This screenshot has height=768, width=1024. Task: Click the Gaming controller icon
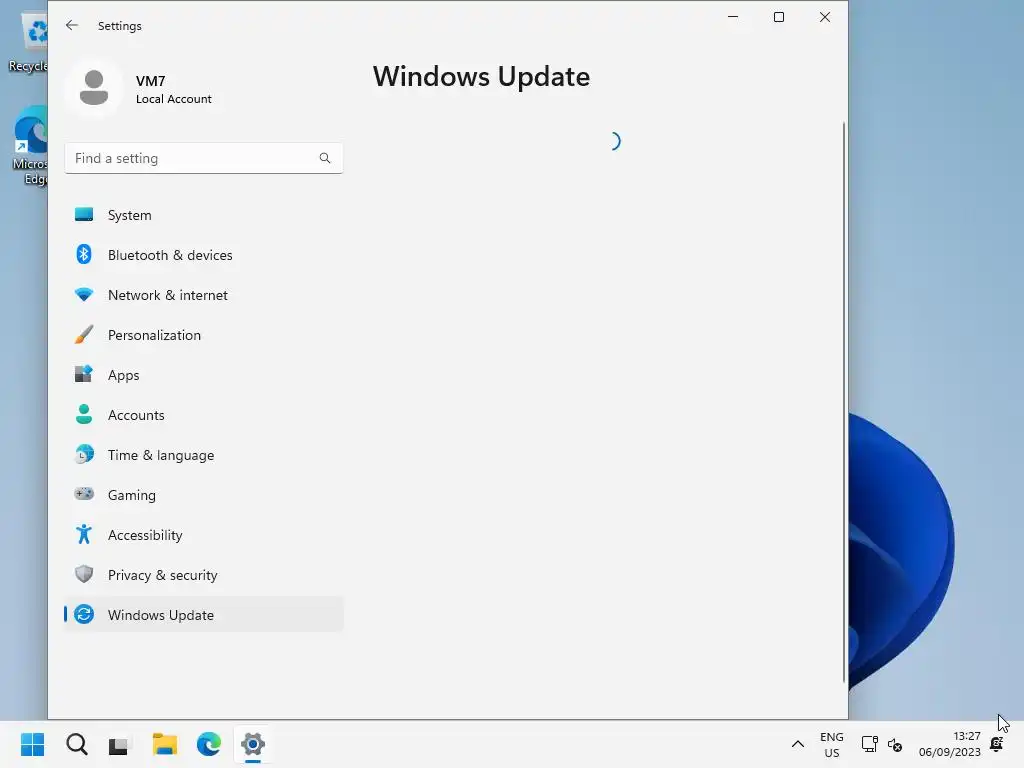point(84,494)
